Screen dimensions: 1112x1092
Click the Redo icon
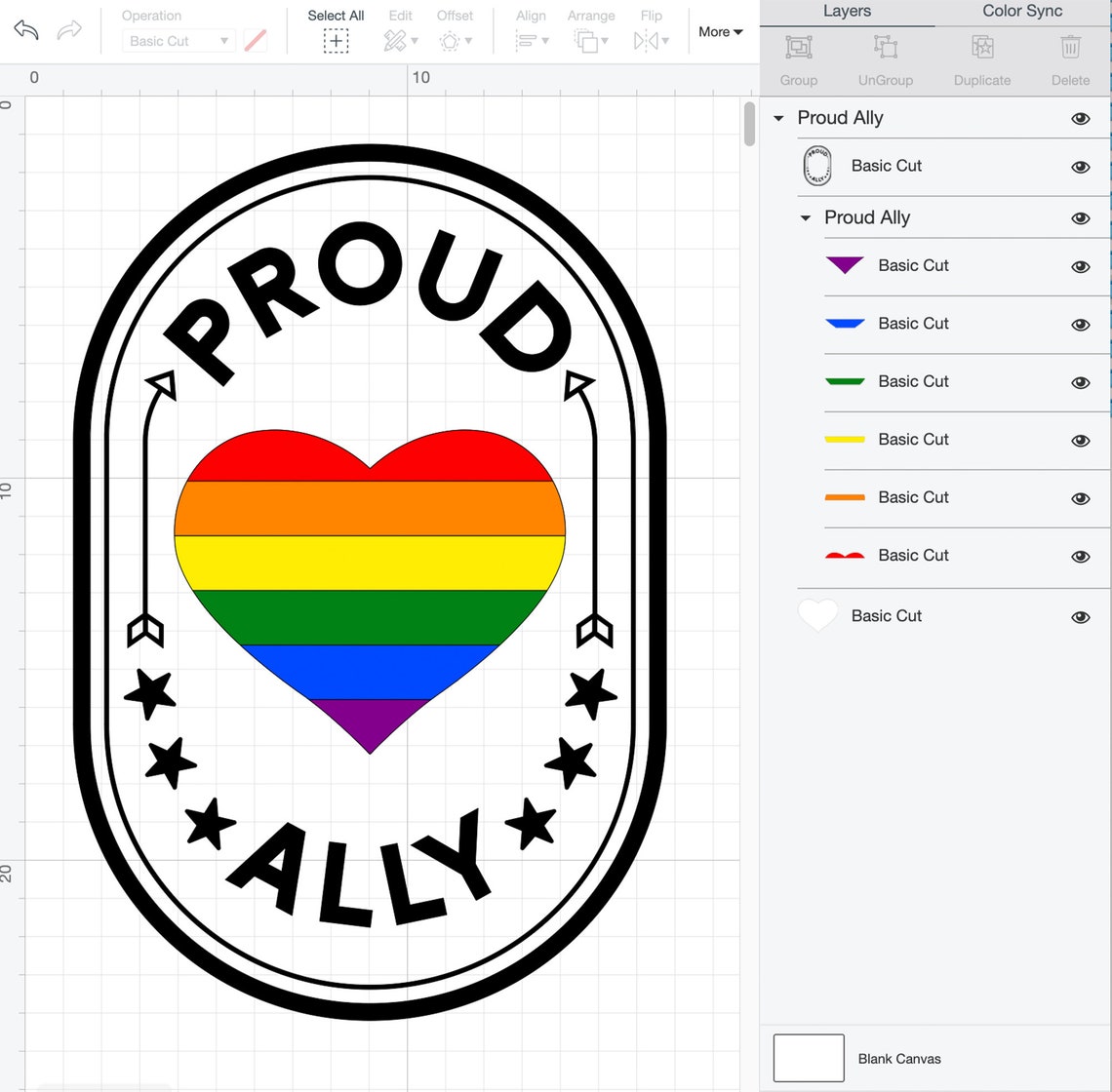pos(68,30)
